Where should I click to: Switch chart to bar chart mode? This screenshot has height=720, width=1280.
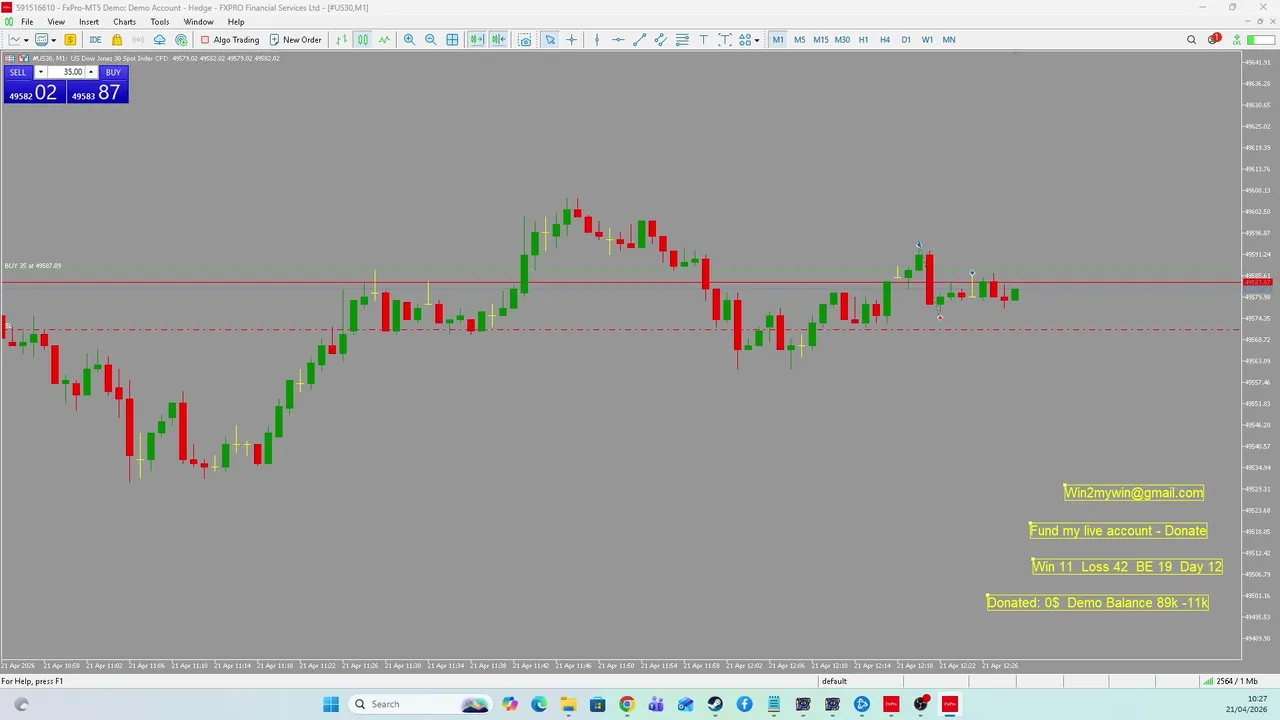(342, 40)
